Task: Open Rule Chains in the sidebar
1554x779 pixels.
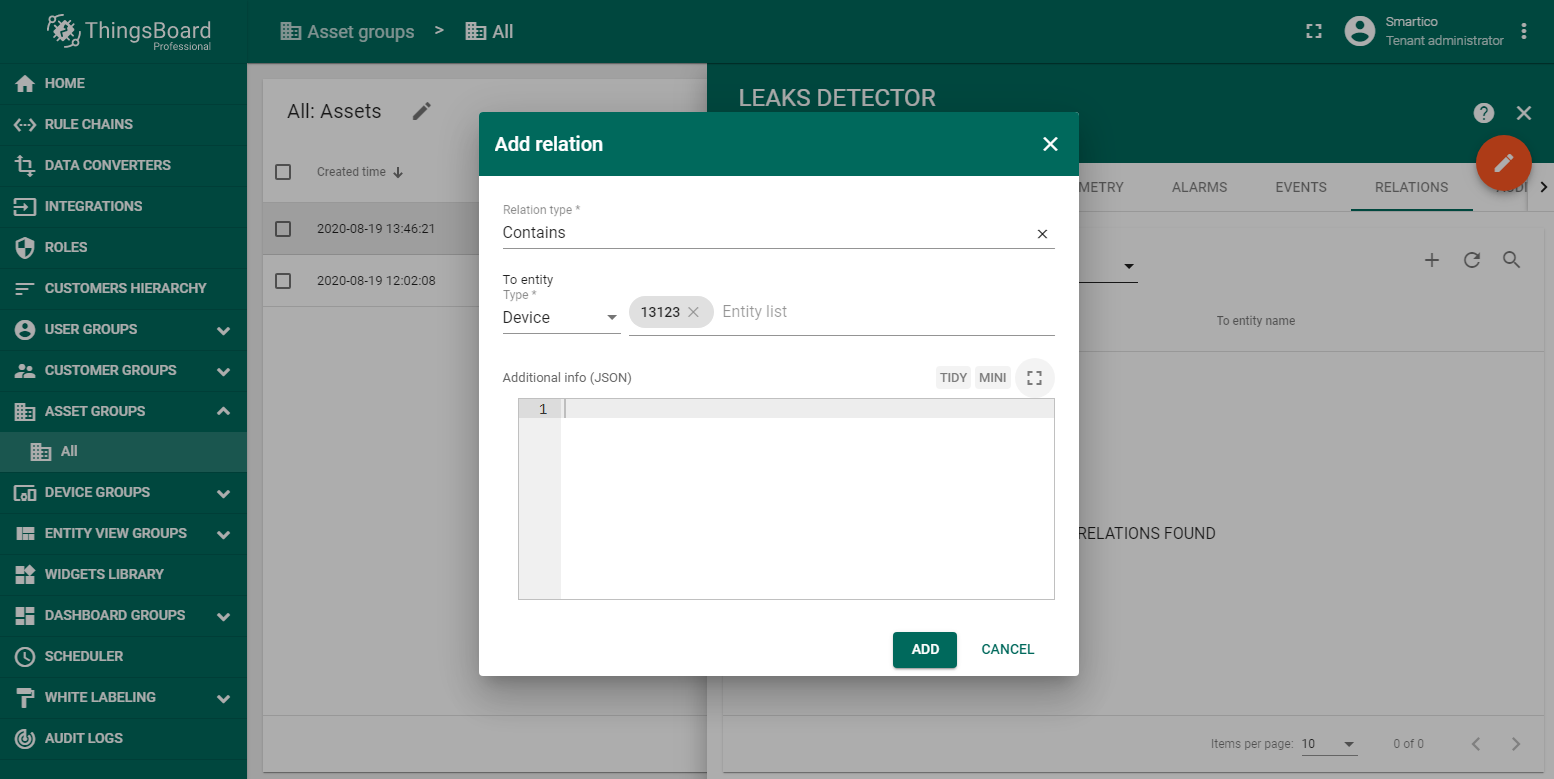Action: (88, 124)
